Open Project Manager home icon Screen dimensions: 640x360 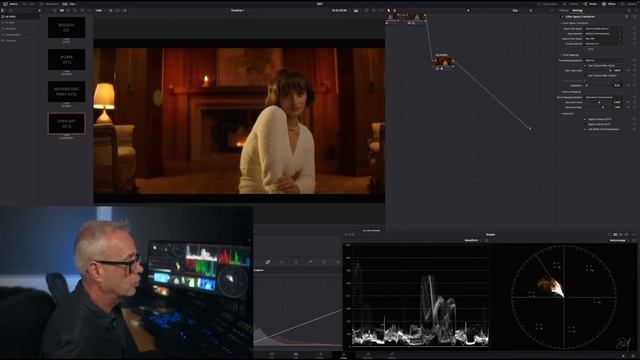click(x=623, y=356)
